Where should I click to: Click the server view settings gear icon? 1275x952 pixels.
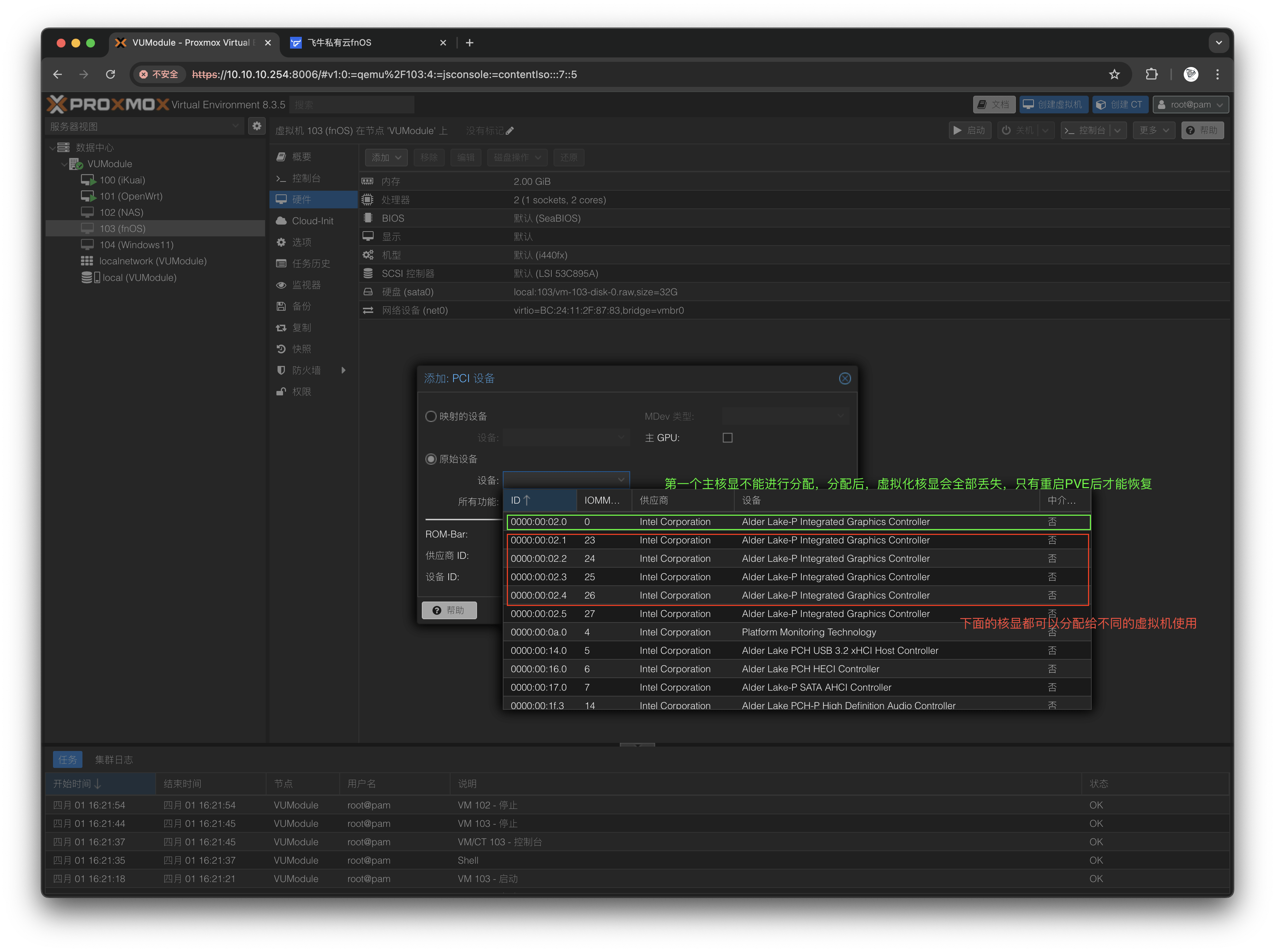(257, 126)
